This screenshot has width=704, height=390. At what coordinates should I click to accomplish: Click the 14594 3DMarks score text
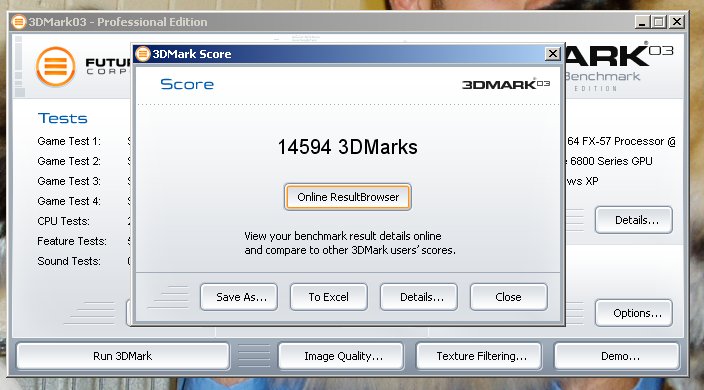click(348, 147)
